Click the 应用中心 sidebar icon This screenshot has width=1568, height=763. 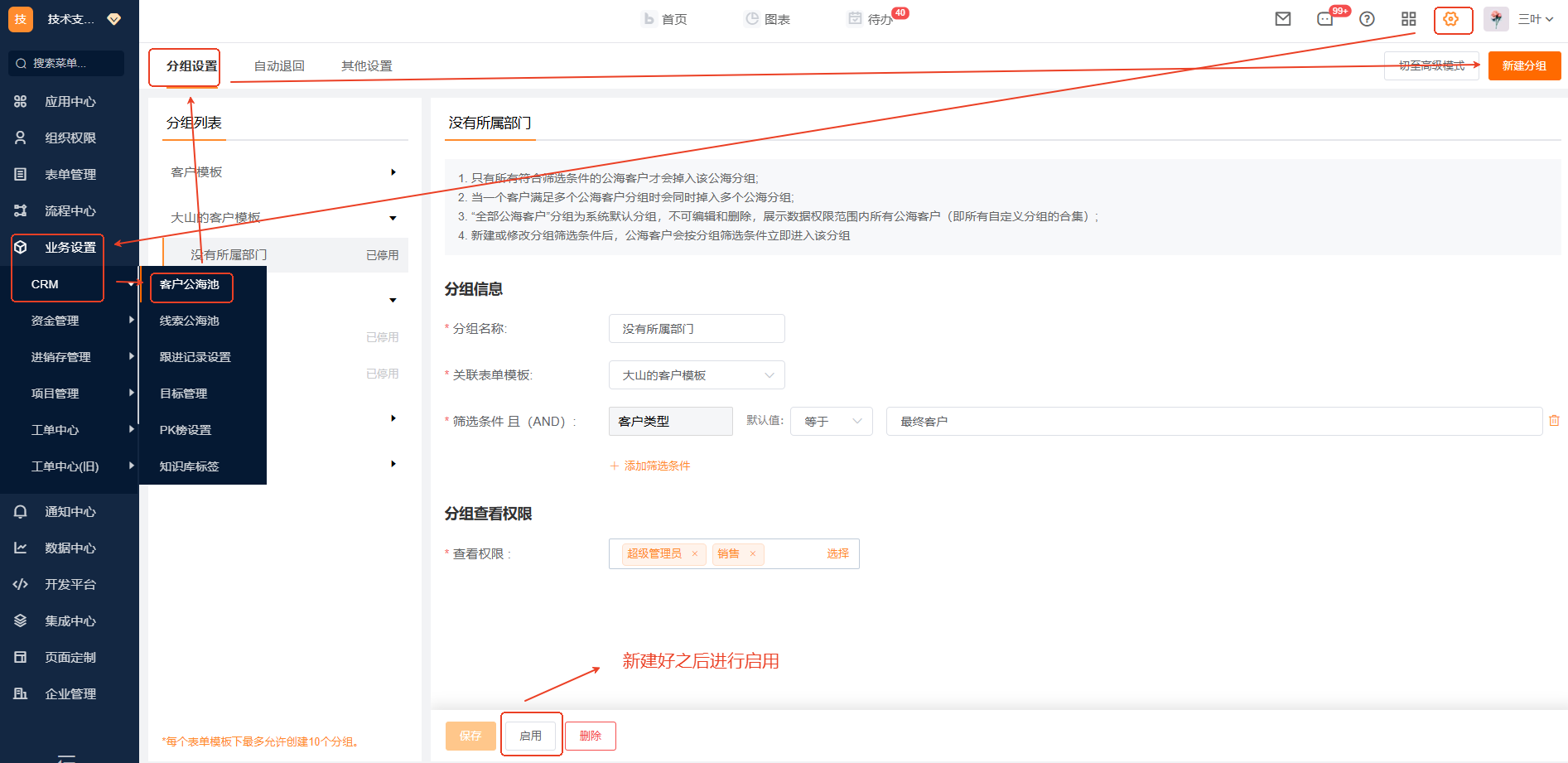point(21,101)
